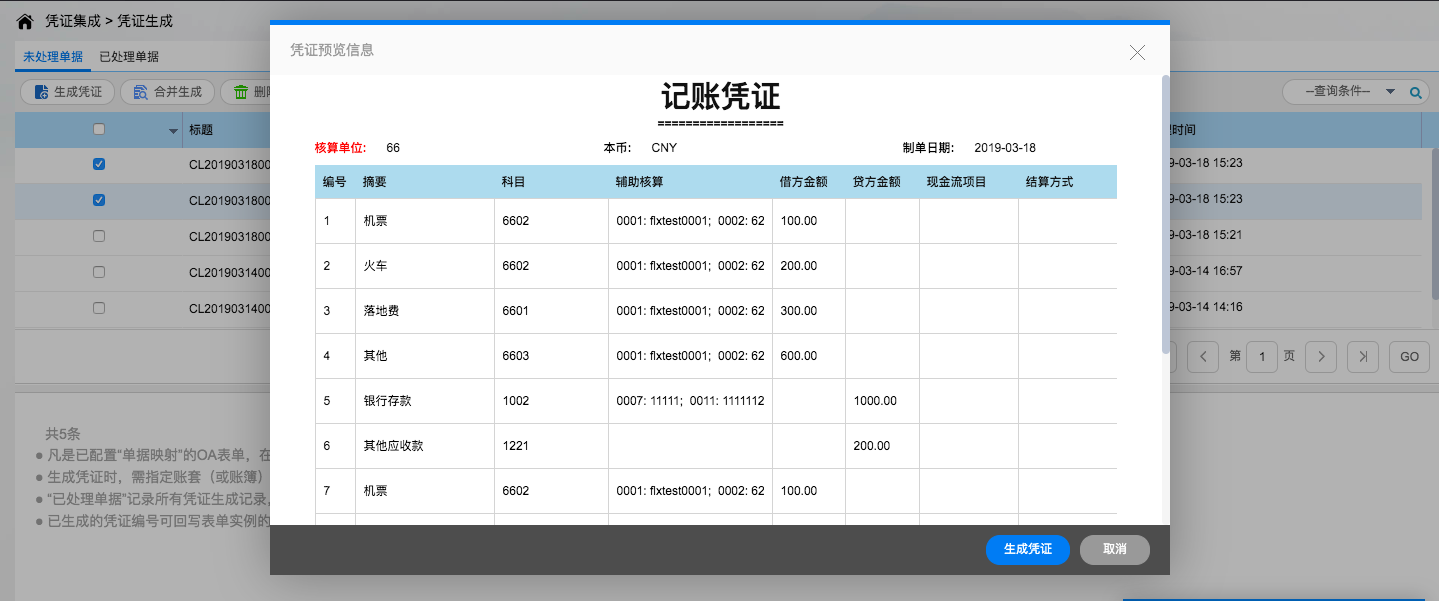Viewport: 1439px width, 601px height.
Task: Click the home icon in breadcrumb
Action: click(x=25, y=21)
